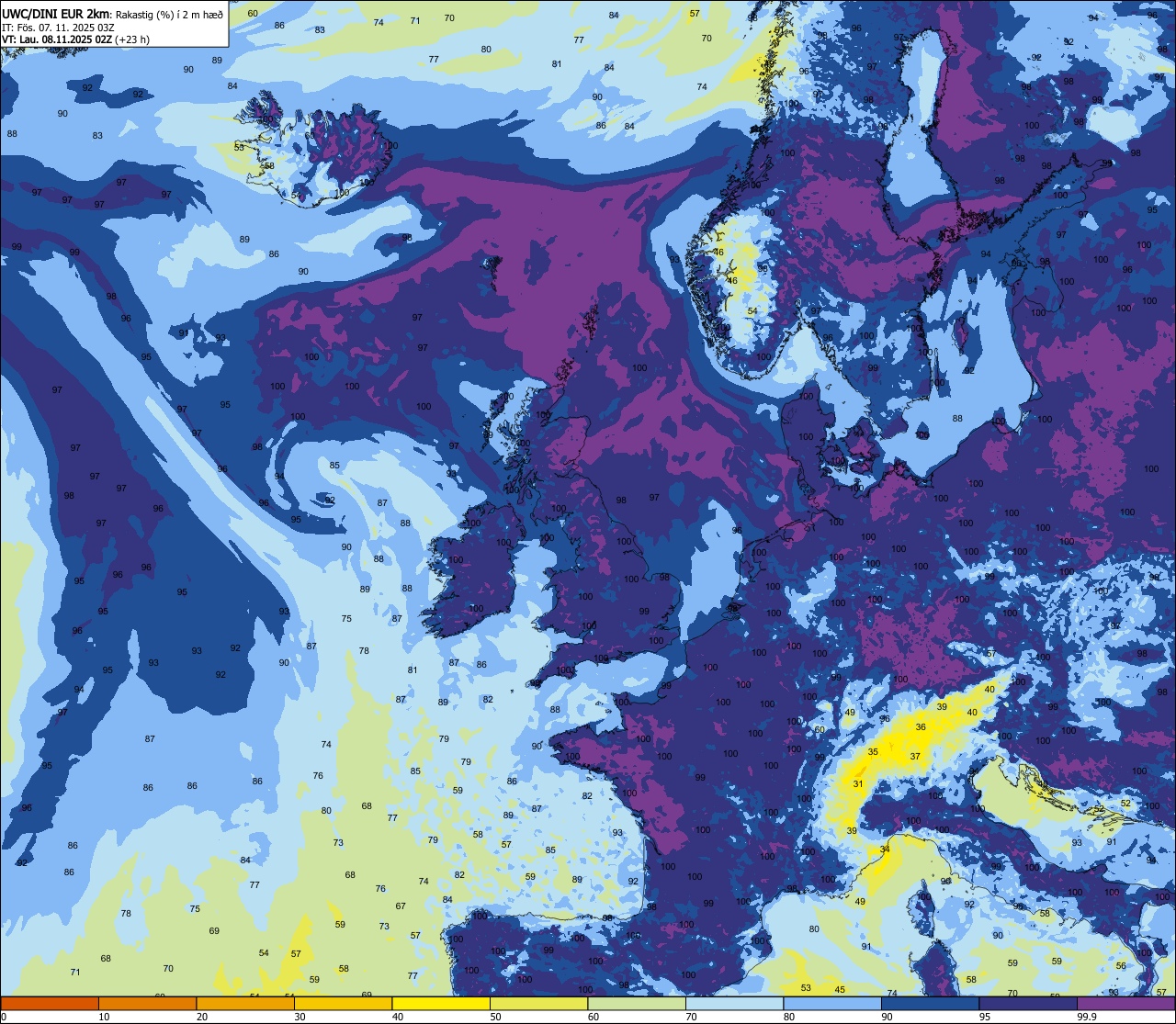The image size is (1176, 1024).
Task: Click the 30–40 amber legend segment
Action: point(343,1003)
